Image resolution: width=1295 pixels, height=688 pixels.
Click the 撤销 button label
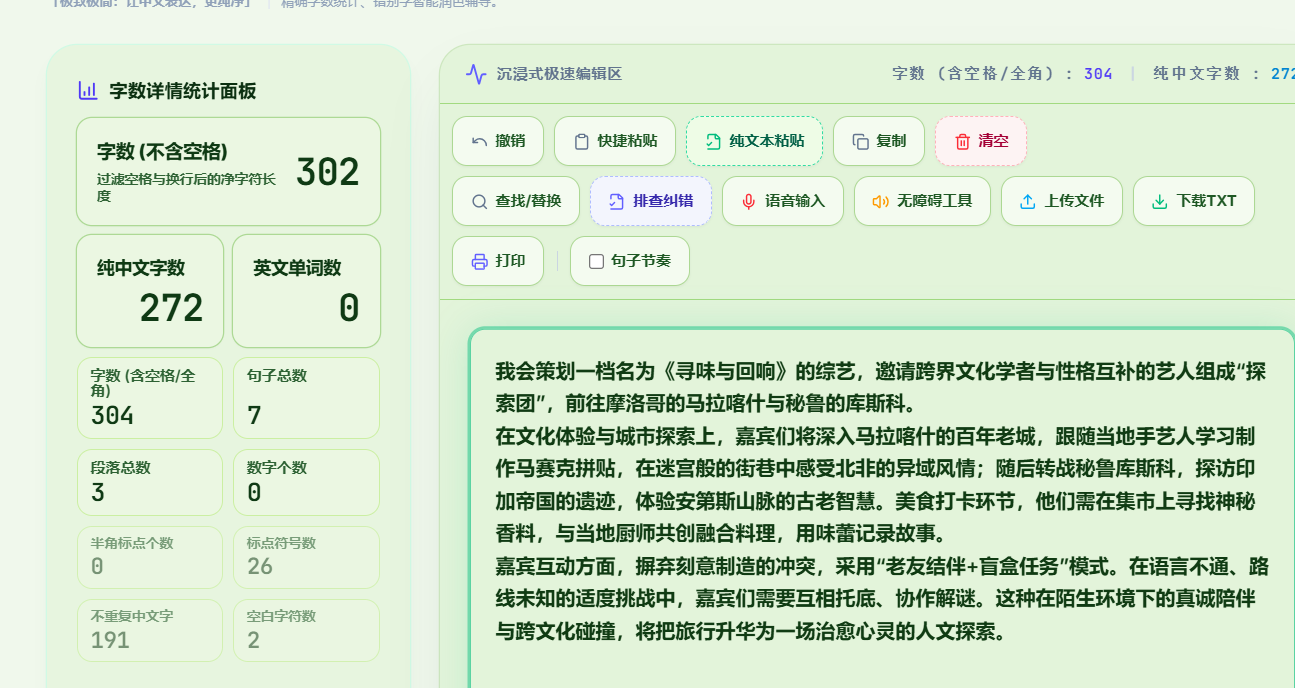pos(510,141)
